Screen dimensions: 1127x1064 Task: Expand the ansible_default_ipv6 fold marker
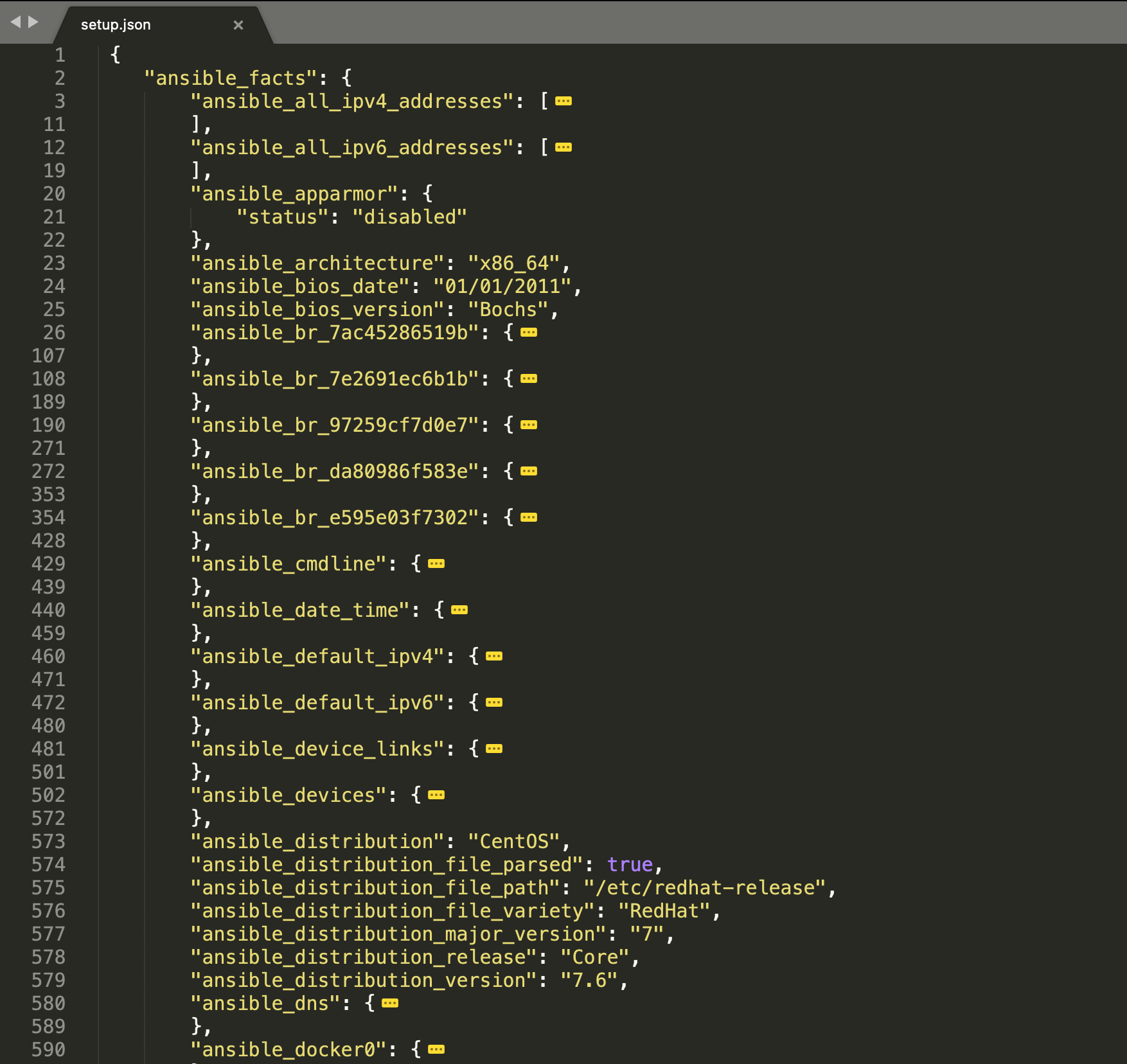(x=493, y=702)
